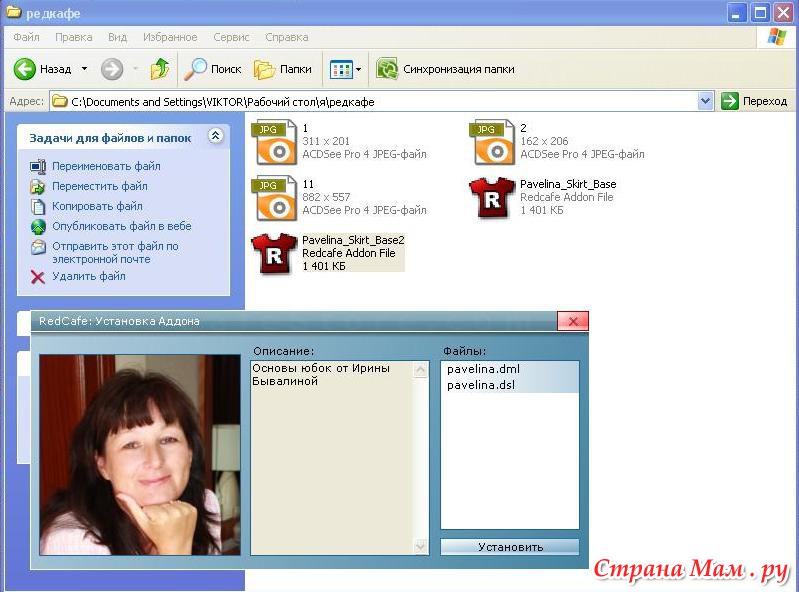This screenshot has height=592, width=799.
Task: Open the Справка menu
Action: pos(286,37)
